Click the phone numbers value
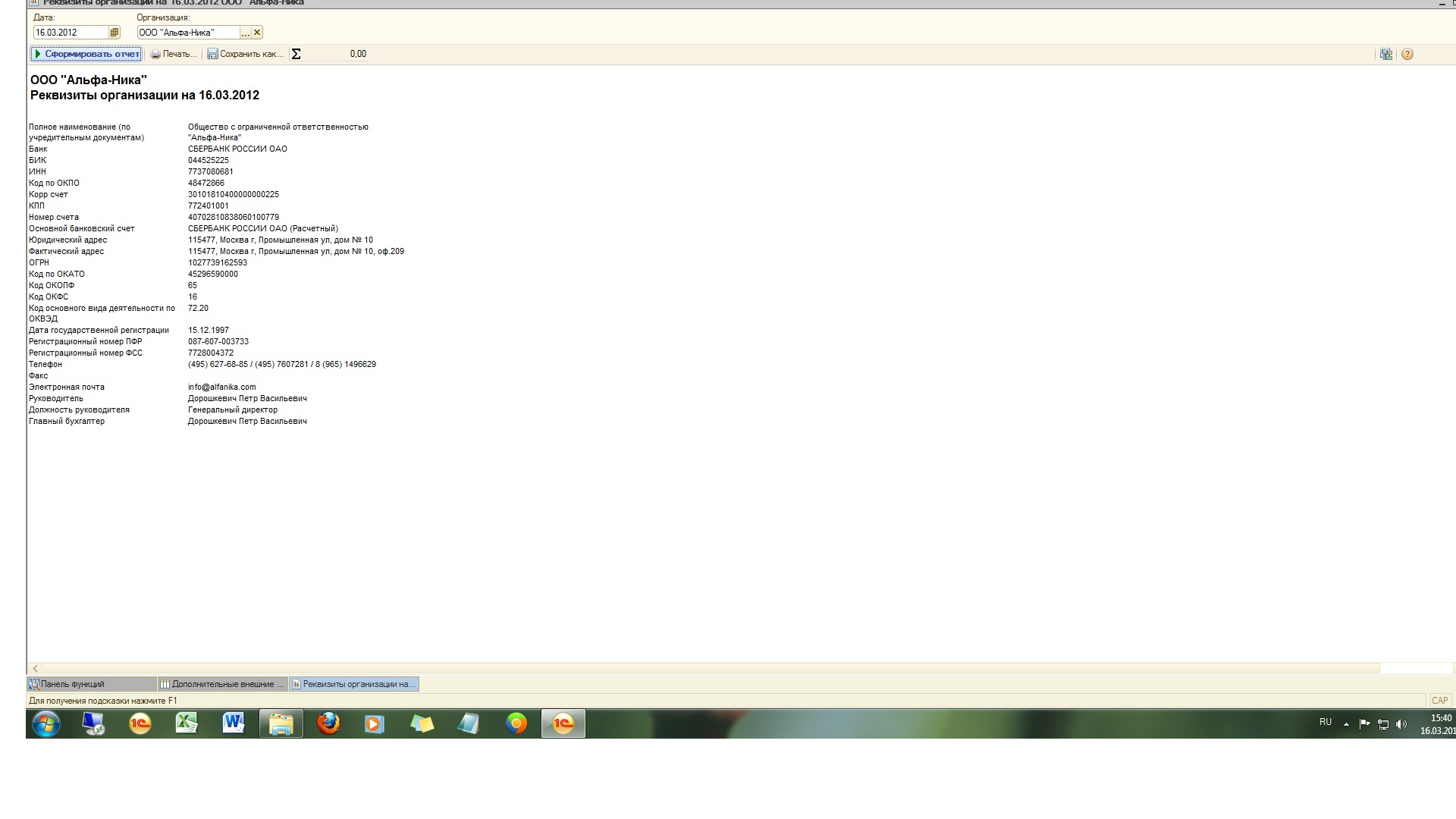Viewport: 1456px width, 819px height. (x=282, y=364)
